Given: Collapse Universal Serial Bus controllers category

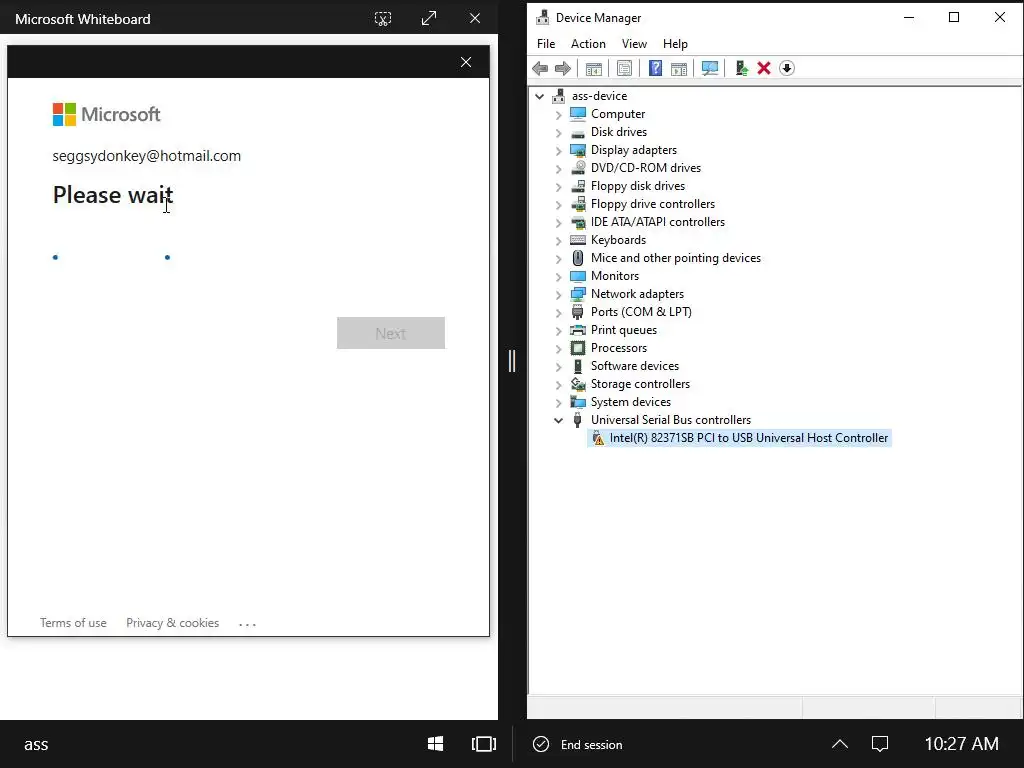Looking at the screenshot, I should point(558,420).
